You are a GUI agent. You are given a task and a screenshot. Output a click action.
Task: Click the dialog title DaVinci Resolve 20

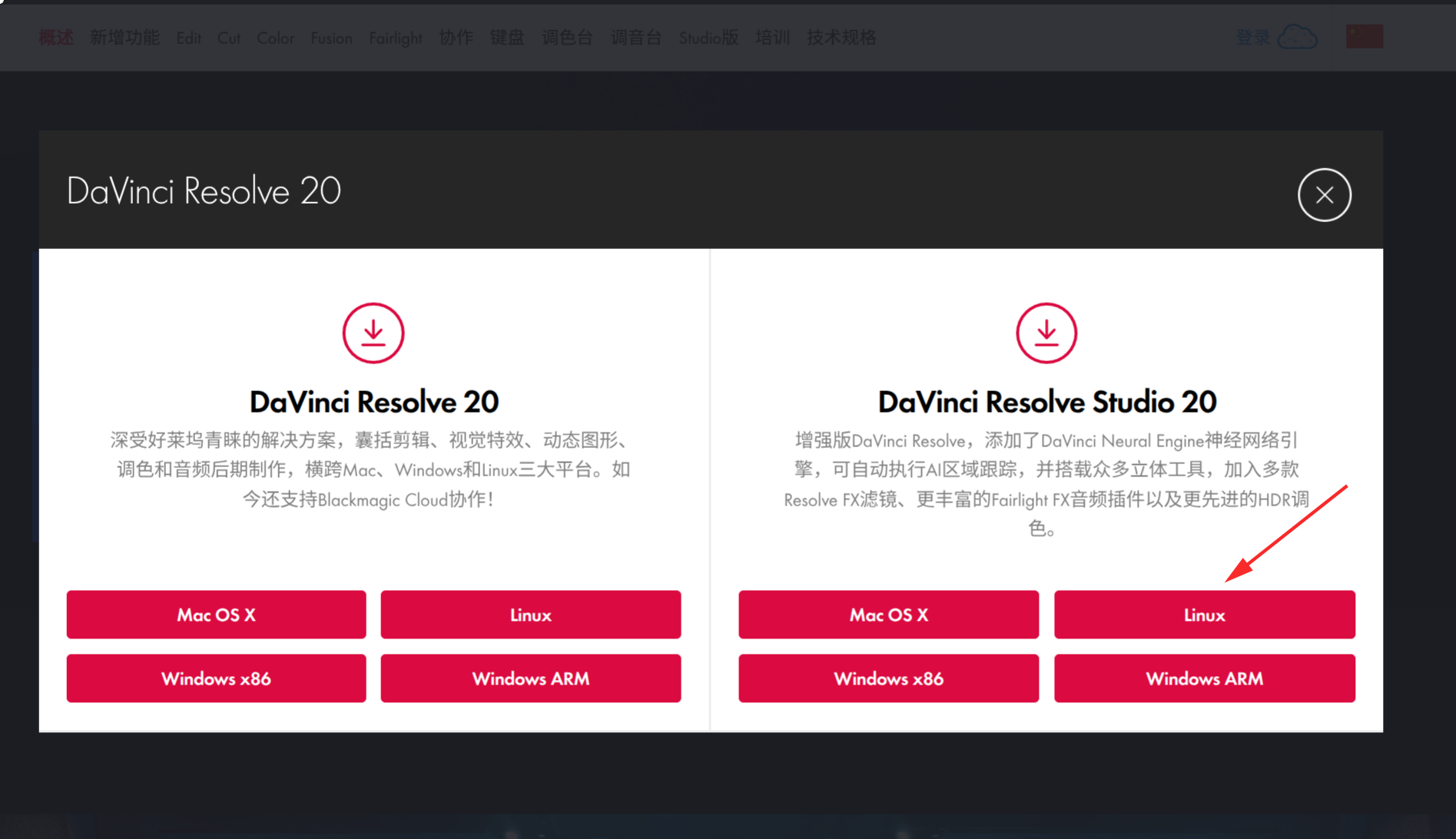coord(204,191)
